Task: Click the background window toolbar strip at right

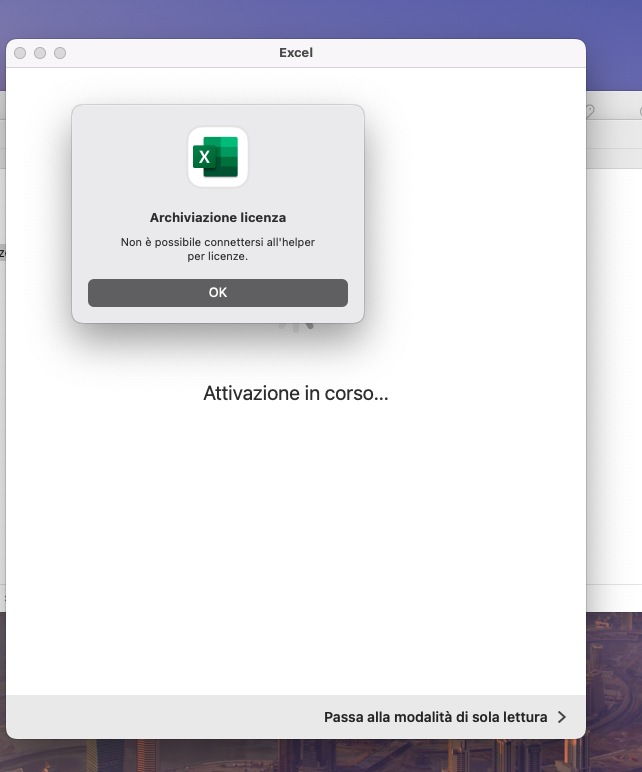Action: click(612, 134)
